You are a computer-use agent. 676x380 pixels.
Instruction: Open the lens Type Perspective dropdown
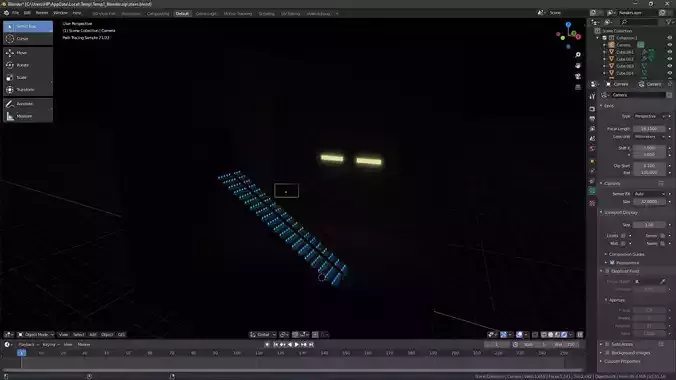coord(651,116)
